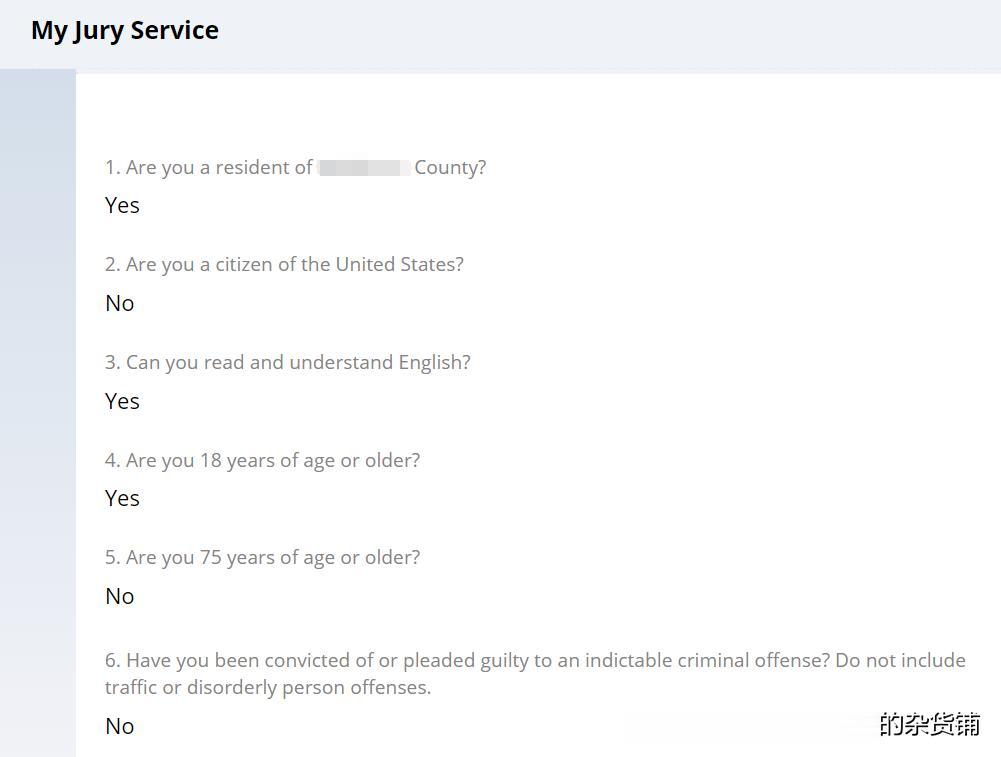Screen dimensions: 1001x757
Task: Click the My Jury Service heading
Action: (x=125, y=31)
